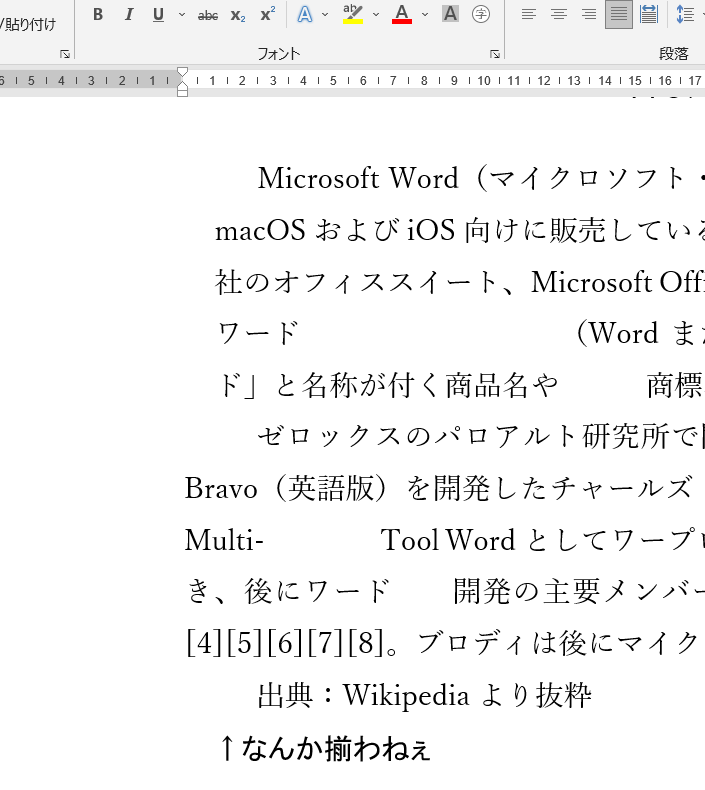
Task: Click in line 'き、後にワード'
Action: click(288, 591)
